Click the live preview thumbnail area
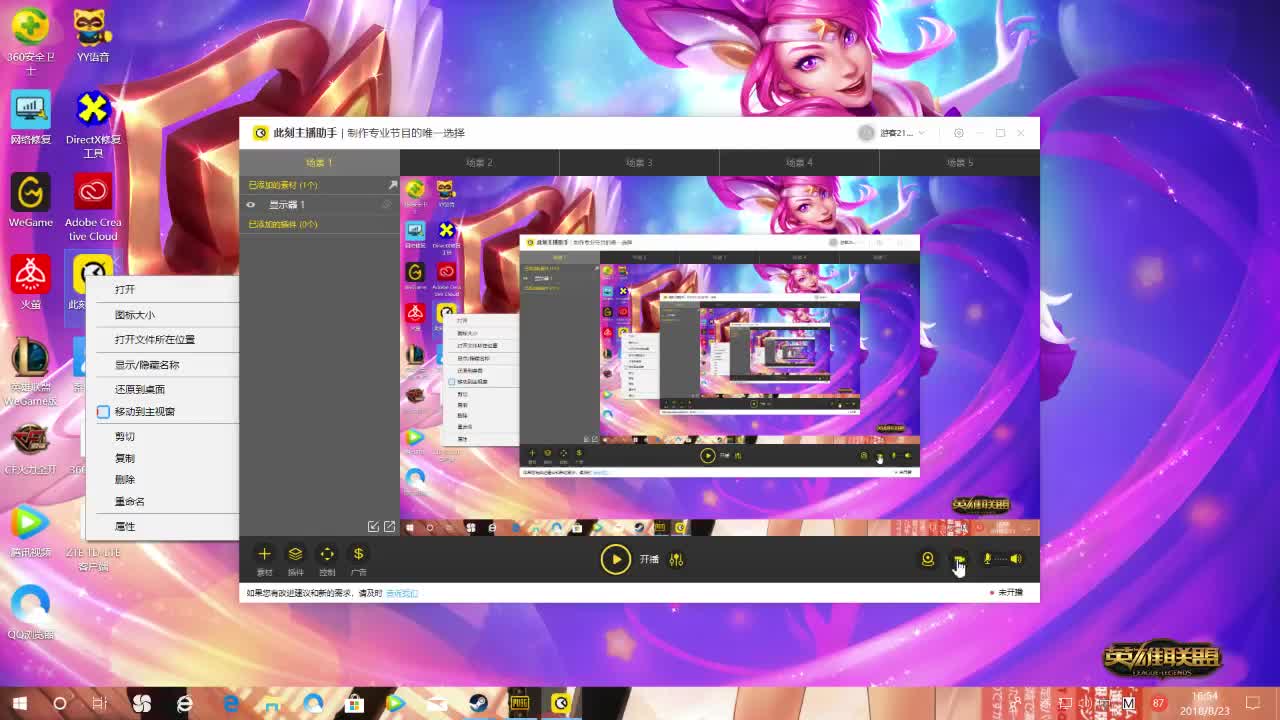This screenshot has height=720, width=1280. [x=719, y=356]
